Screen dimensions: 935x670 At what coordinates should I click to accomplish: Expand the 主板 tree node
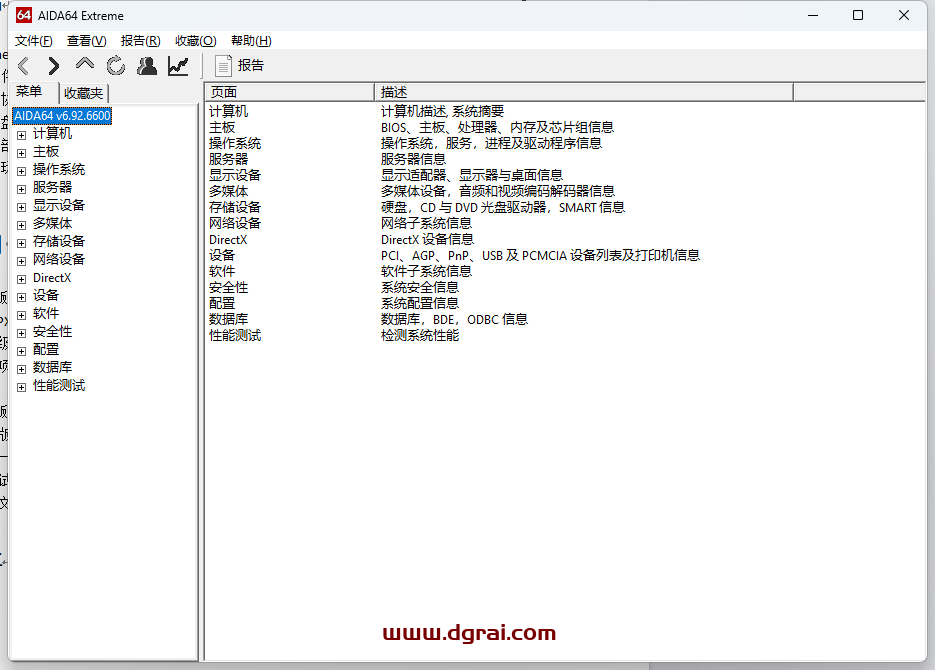(21, 153)
